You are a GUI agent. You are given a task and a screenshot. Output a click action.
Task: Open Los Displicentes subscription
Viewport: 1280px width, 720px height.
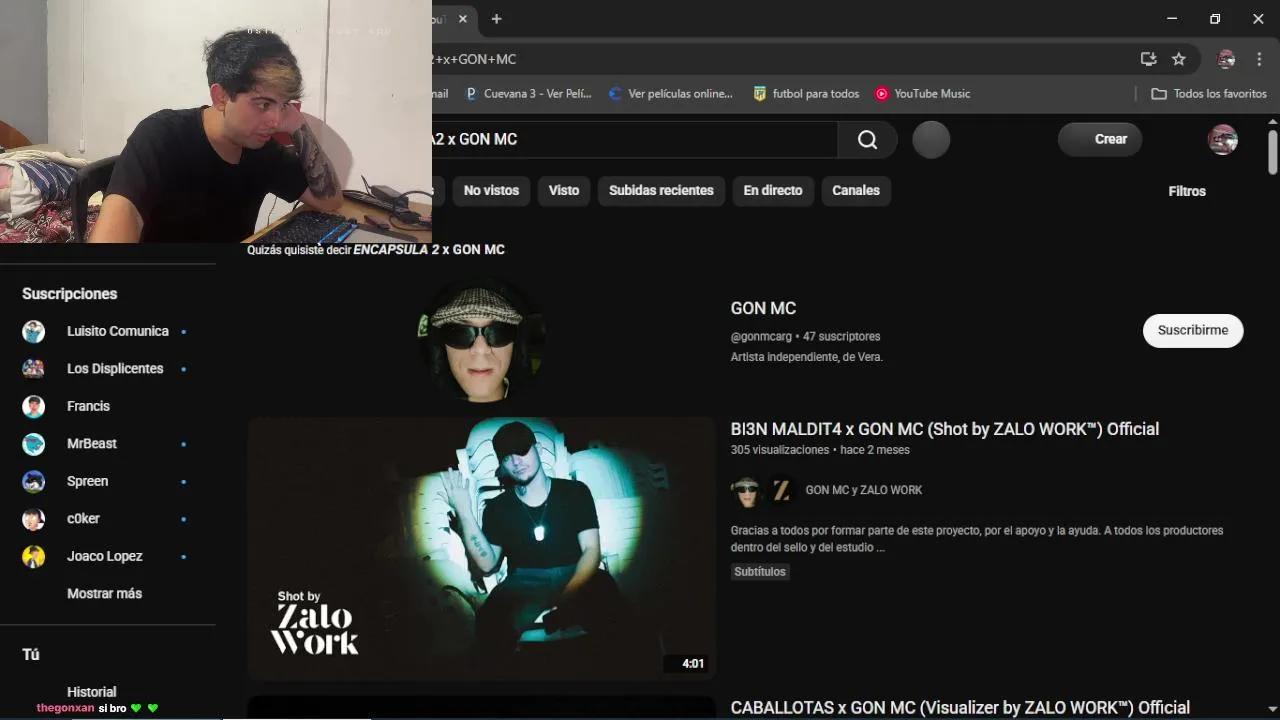click(108, 369)
